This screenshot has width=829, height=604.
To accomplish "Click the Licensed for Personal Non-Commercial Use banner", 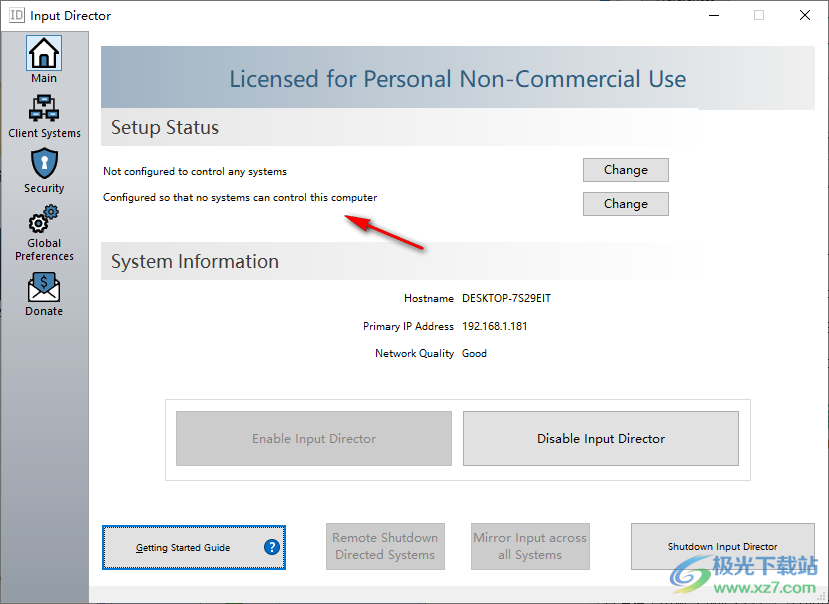I will coord(458,79).
